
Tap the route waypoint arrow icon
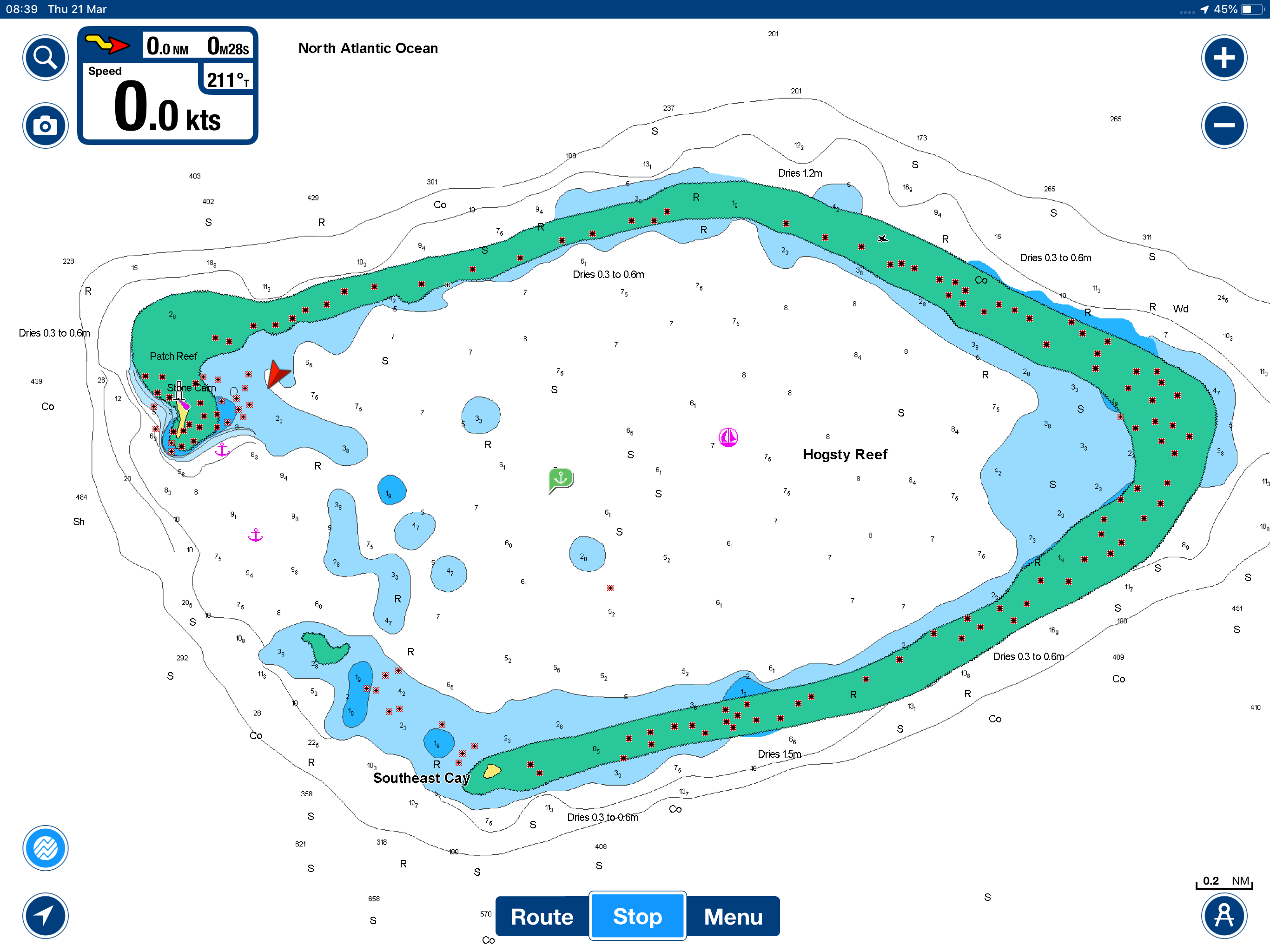[x=108, y=44]
